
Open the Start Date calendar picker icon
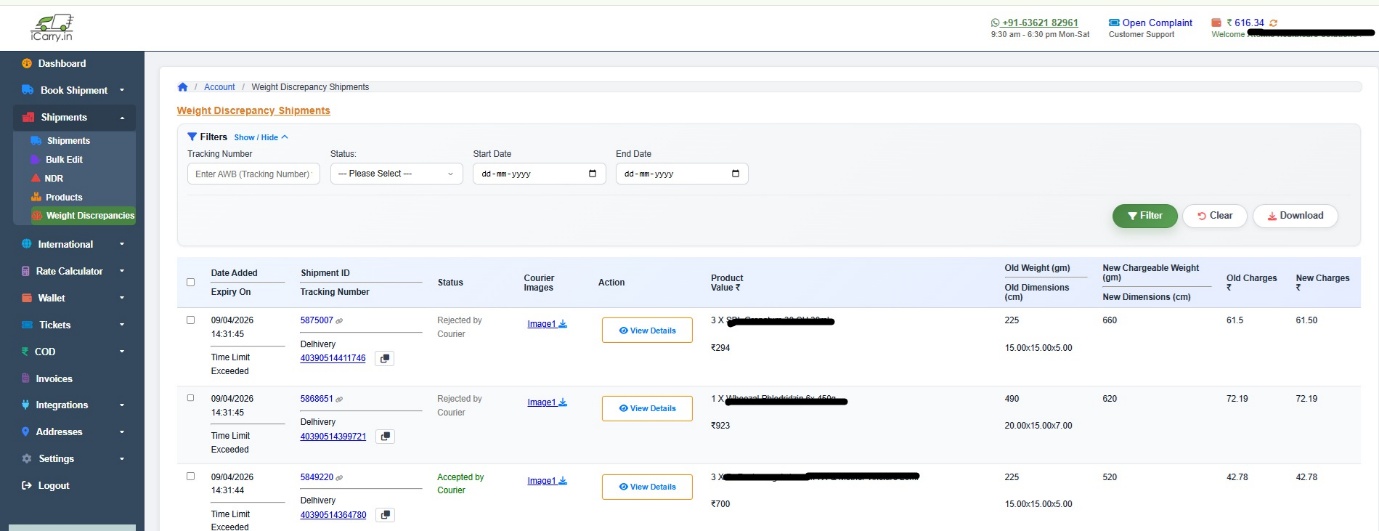coord(593,174)
